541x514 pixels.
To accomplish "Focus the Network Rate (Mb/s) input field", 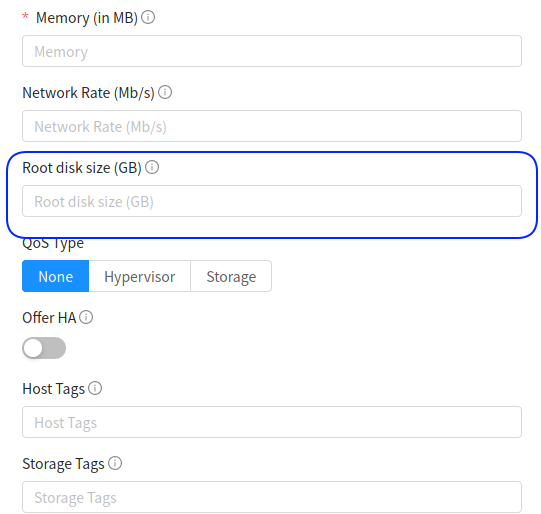I will pyautogui.click(x=272, y=126).
